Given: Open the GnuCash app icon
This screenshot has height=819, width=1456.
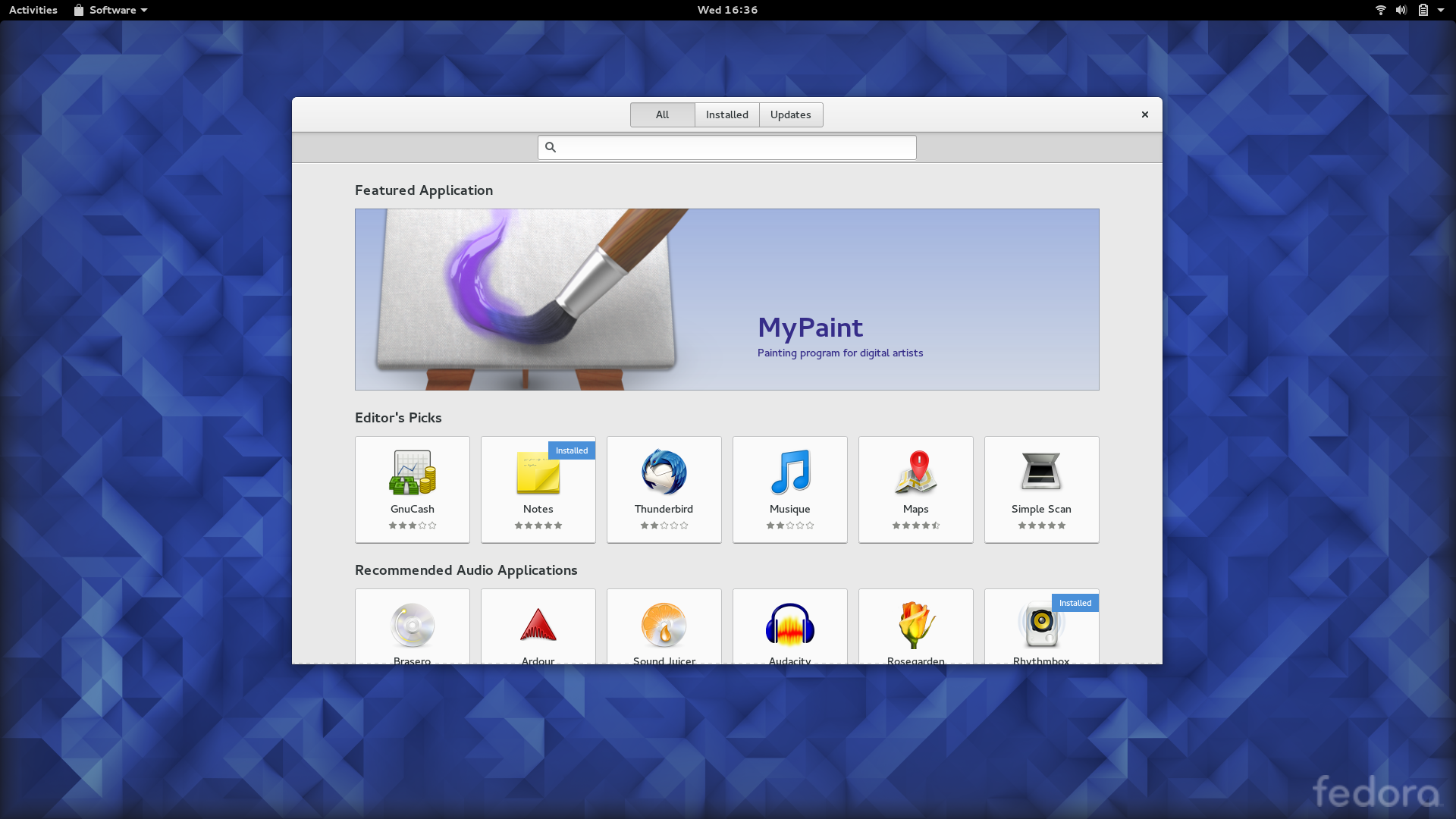Looking at the screenshot, I should pyautogui.click(x=413, y=472).
